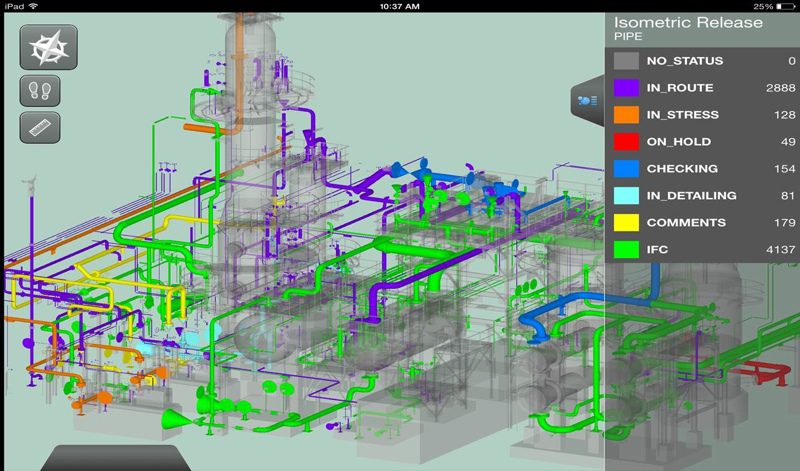Tap the green IFC color swatch
The height and width of the screenshot is (471, 800).
(x=626, y=250)
